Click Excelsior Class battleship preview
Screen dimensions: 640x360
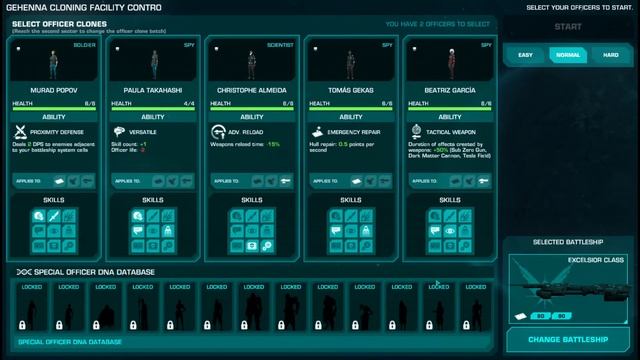[568, 288]
